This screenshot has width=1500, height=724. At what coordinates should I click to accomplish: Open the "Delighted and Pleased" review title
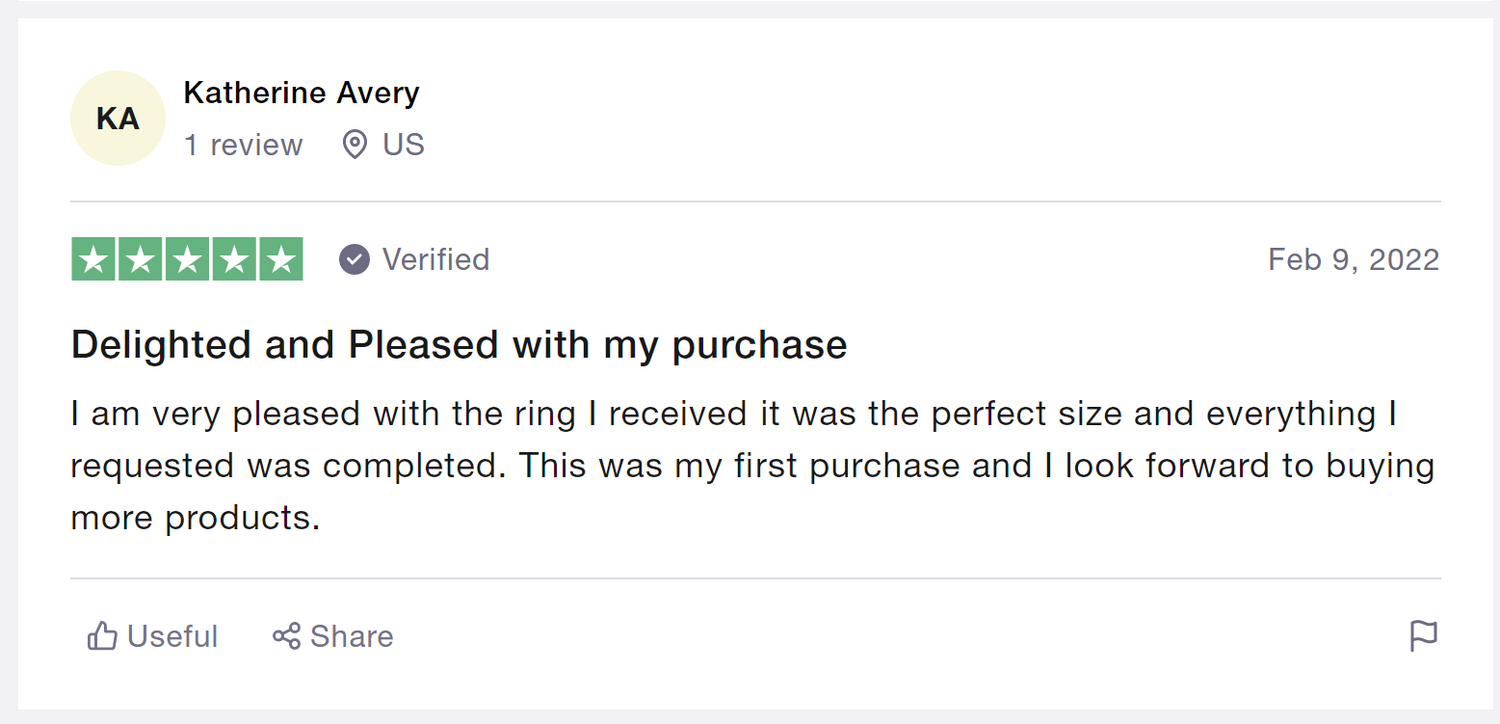click(x=459, y=345)
